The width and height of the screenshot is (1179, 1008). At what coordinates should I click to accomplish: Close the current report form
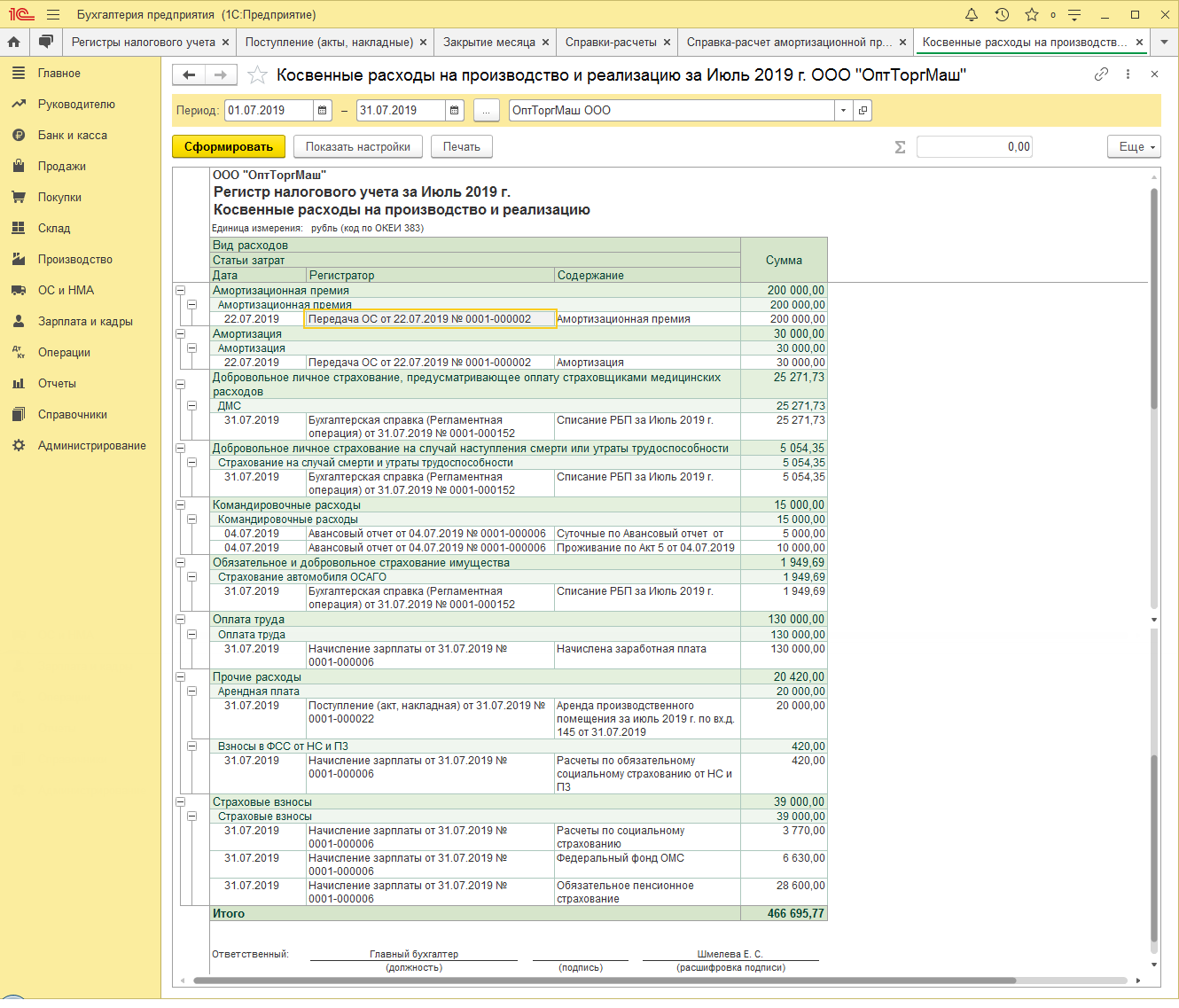click(1154, 74)
